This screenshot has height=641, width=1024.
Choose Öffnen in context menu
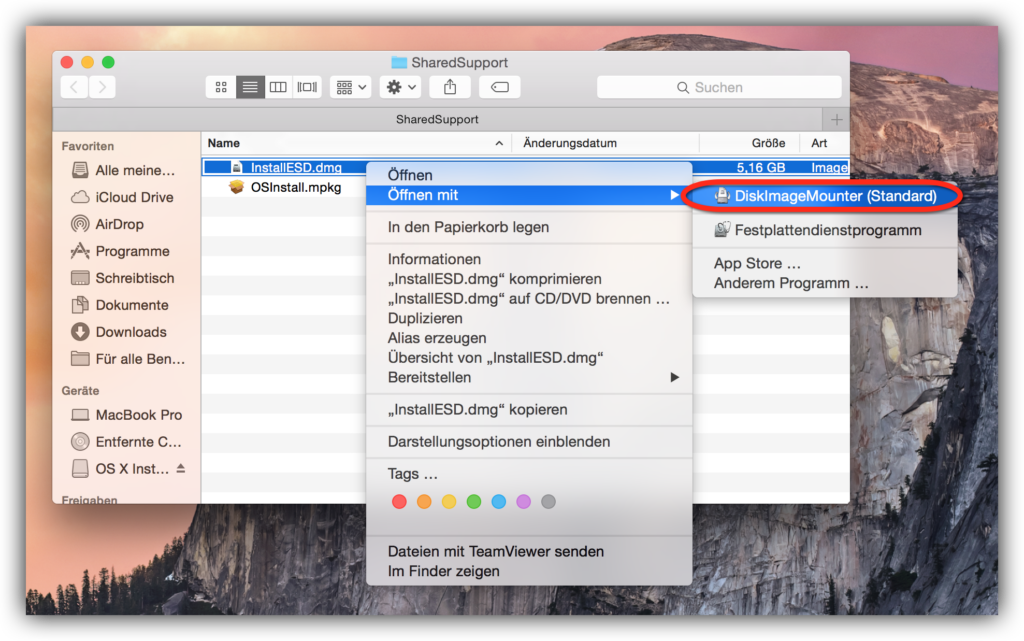click(x=529, y=175)
